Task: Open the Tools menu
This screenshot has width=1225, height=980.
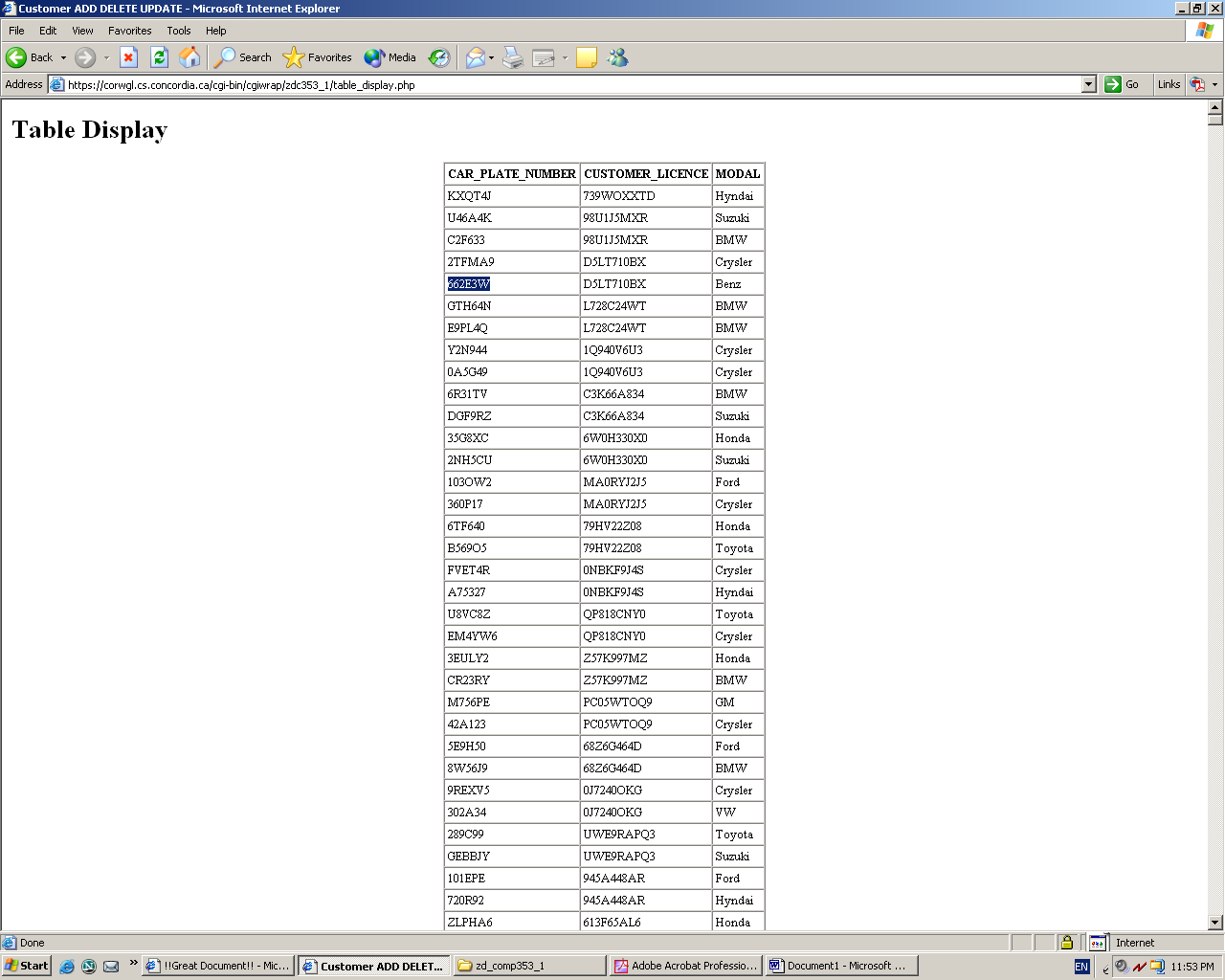Action: [179, 31]
